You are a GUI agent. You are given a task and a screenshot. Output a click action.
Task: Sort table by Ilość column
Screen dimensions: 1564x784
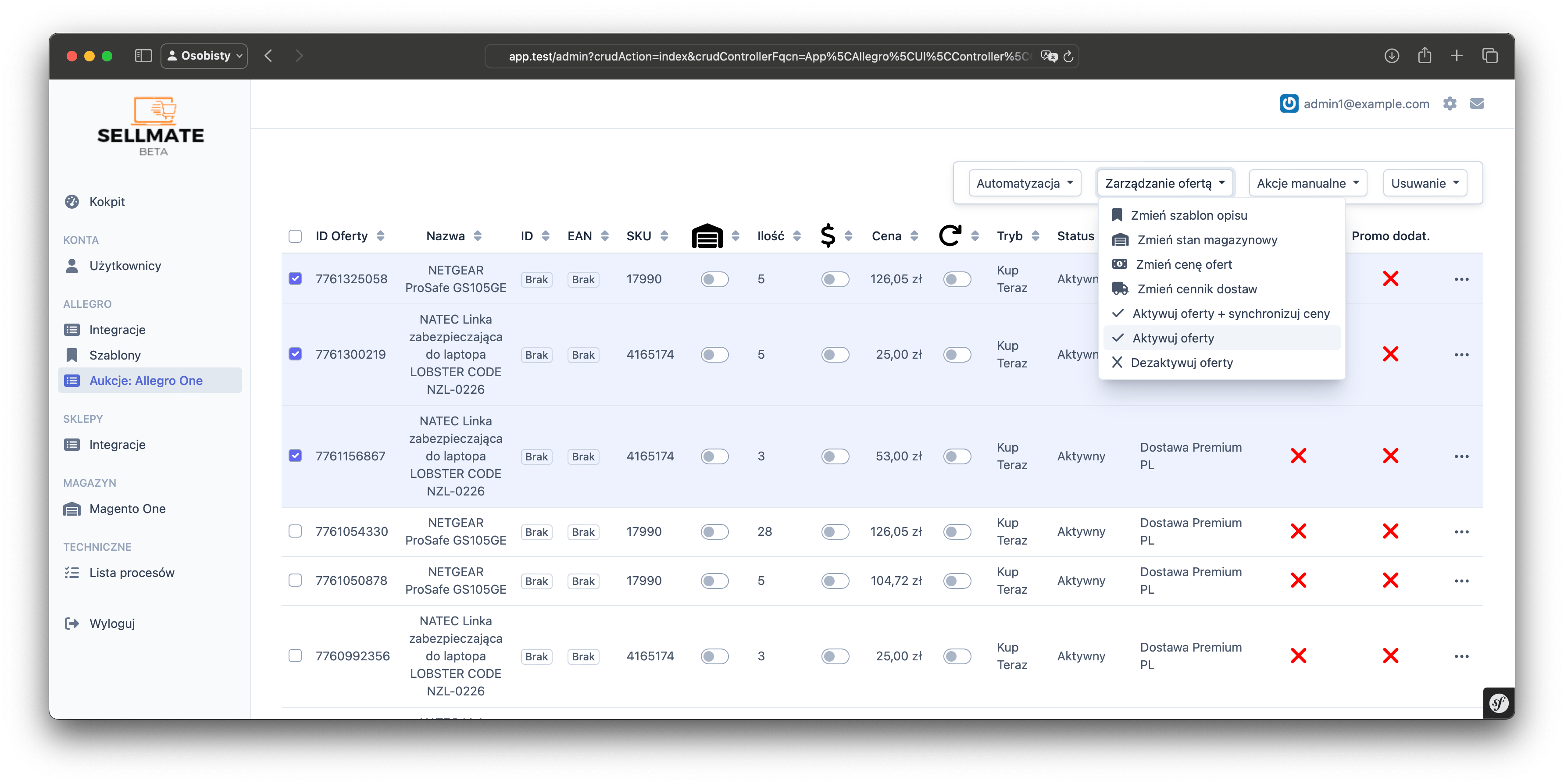pyautogui.click(x=779, y=236)
